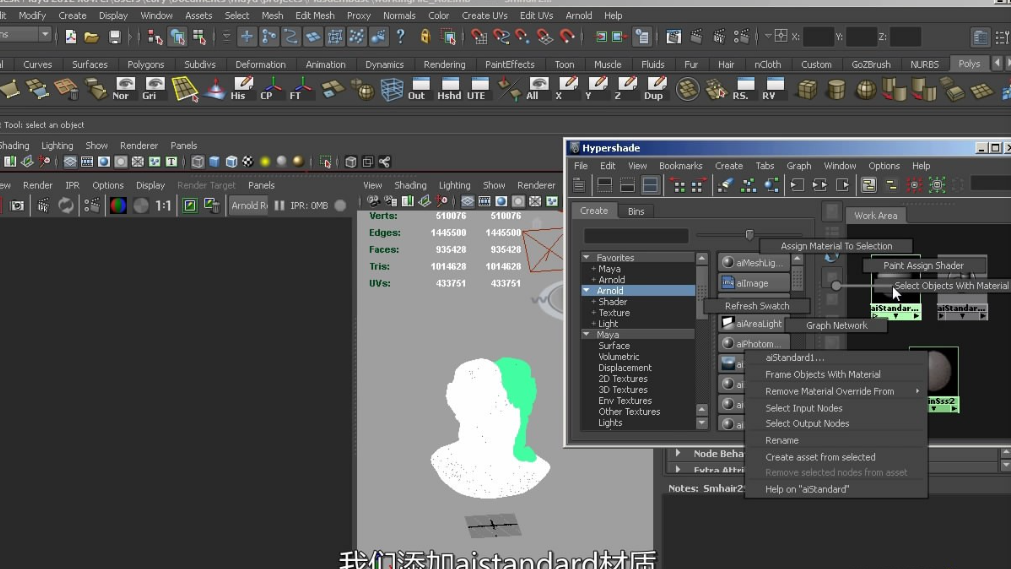
Task: Expand the Node Behavior attribute section
Action: tap(678, 454)
